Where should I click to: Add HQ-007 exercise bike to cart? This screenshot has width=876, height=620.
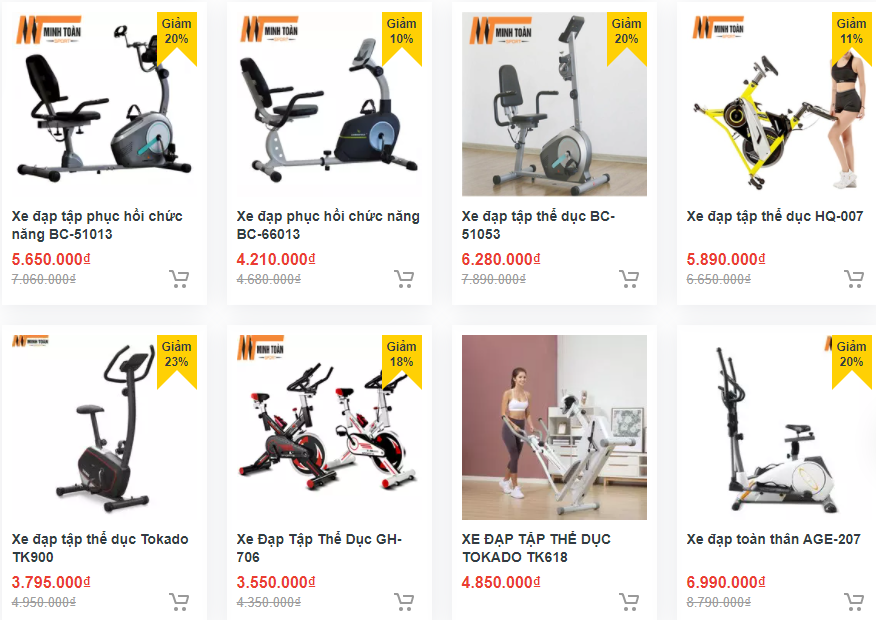point(854,278)
